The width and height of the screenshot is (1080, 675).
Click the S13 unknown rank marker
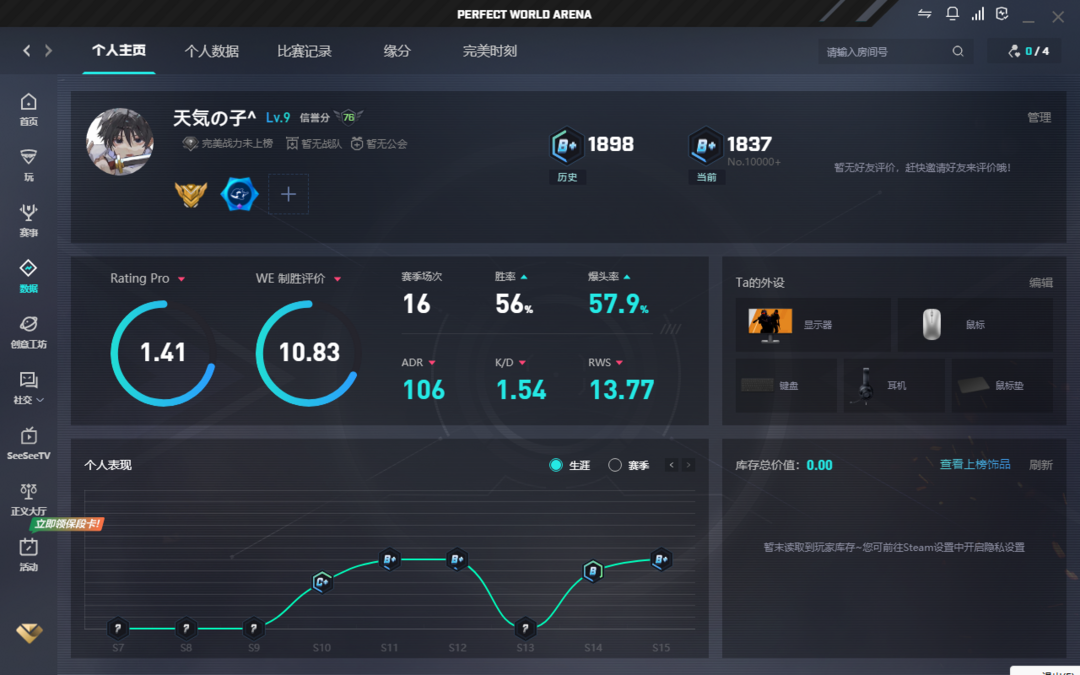(x=525, y=628)
